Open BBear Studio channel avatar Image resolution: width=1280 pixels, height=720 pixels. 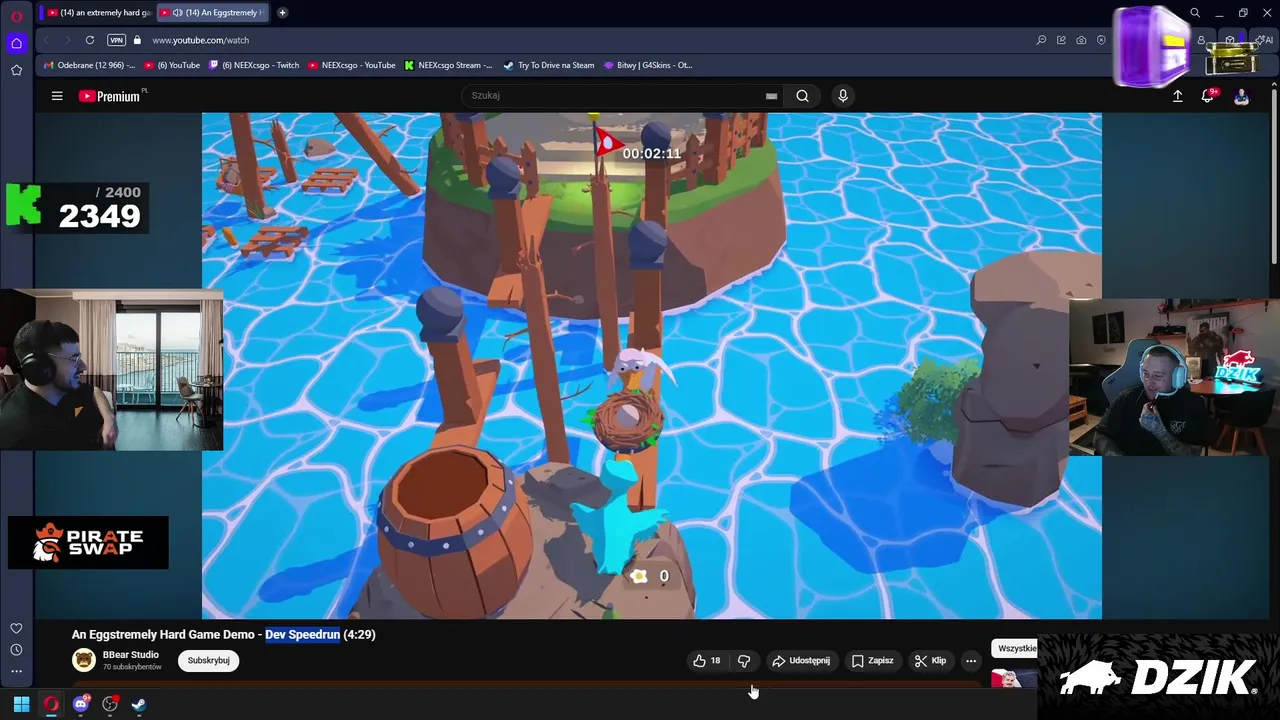[x=84, y=660]
